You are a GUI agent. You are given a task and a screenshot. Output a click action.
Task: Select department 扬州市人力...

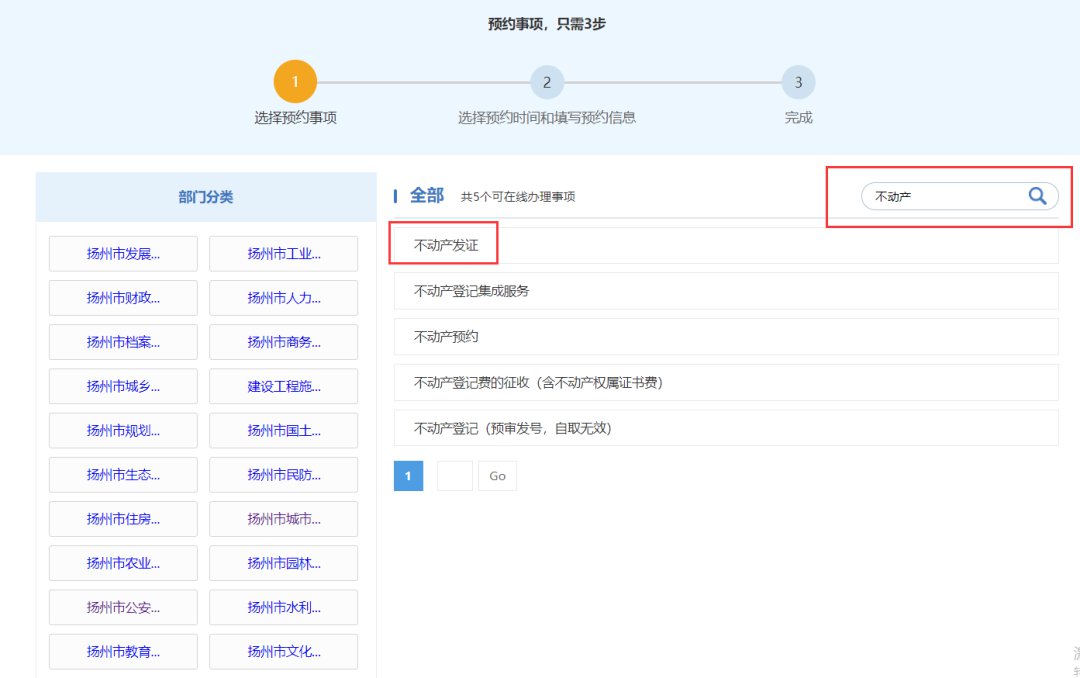[x=283, y=298]
